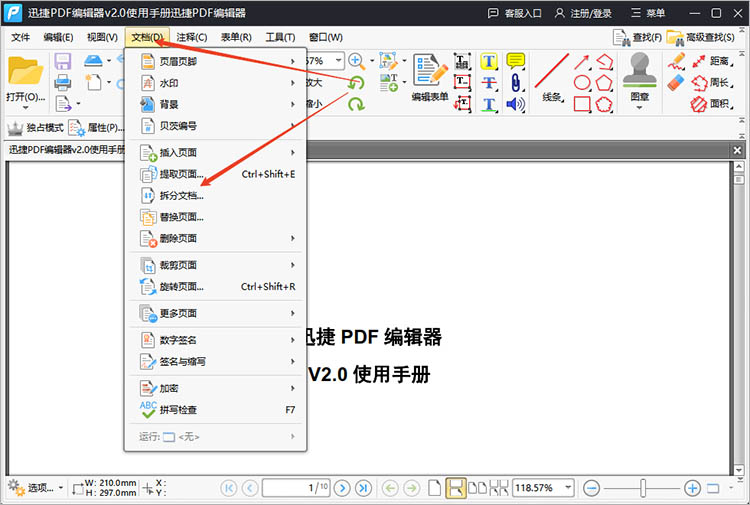
Task: Select the Underline text T tool
Action: tap(489, 104)
